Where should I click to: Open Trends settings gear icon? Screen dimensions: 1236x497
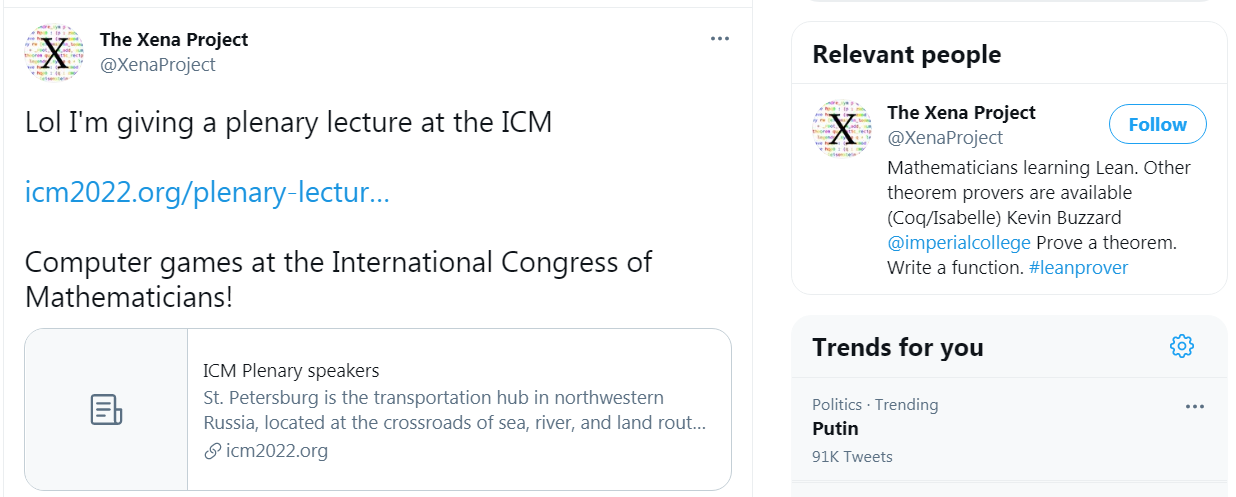1182,346
